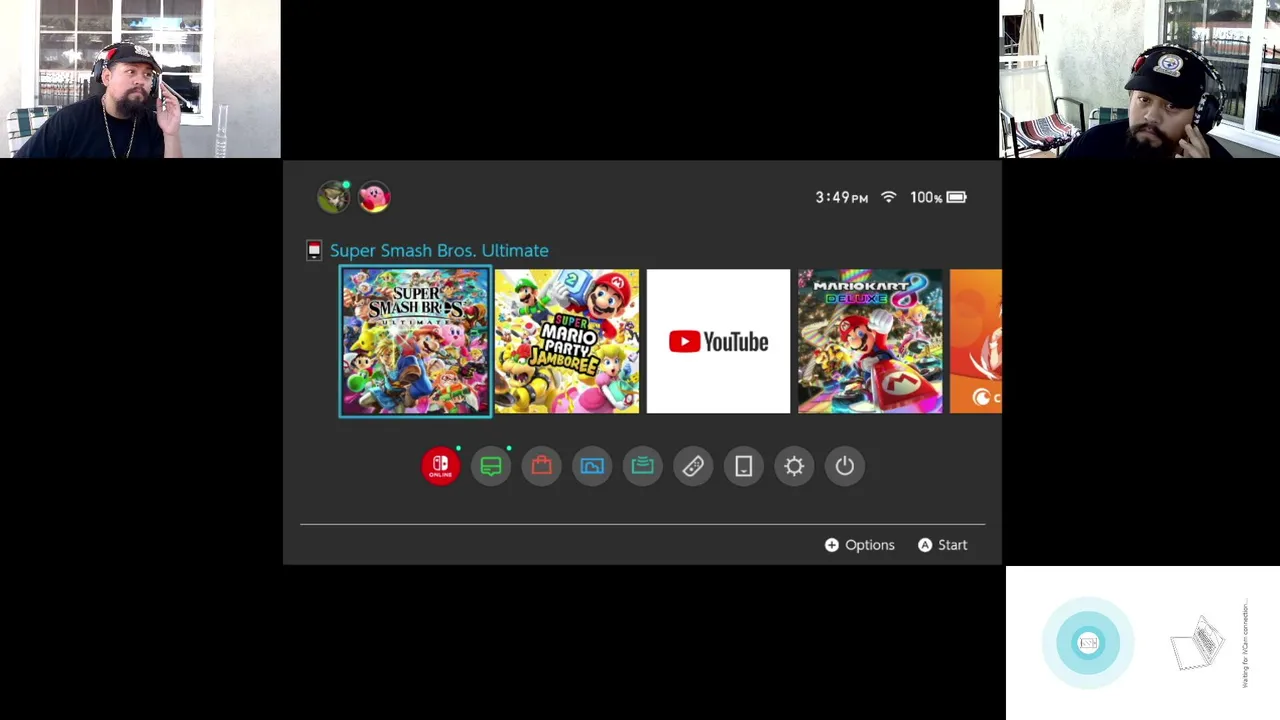Select the Super Mario Party Jamboree tile
The height and width of the screenshot is (720, 1280).
coord(567,341)
